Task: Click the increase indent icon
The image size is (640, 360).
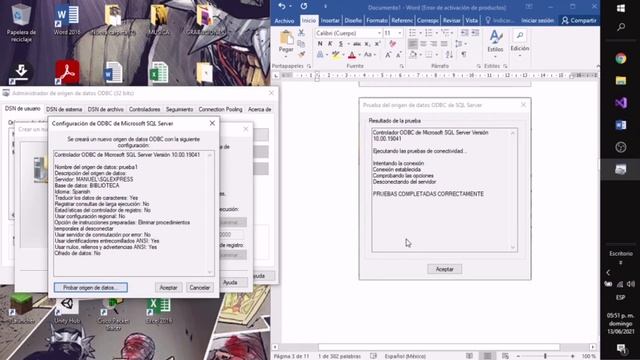Action: tap(475, 33)
